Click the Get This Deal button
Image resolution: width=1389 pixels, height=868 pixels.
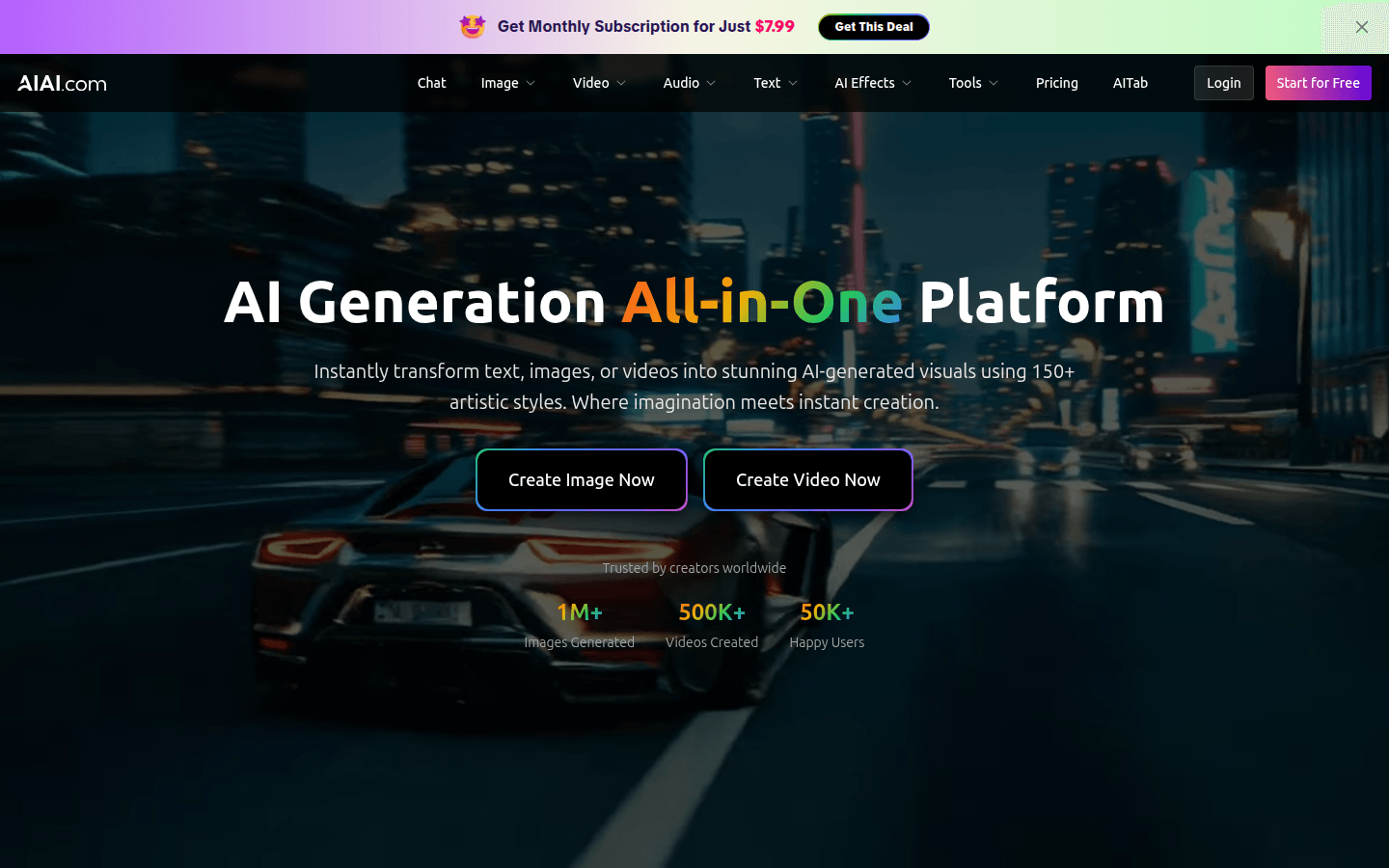pos(874,27)
